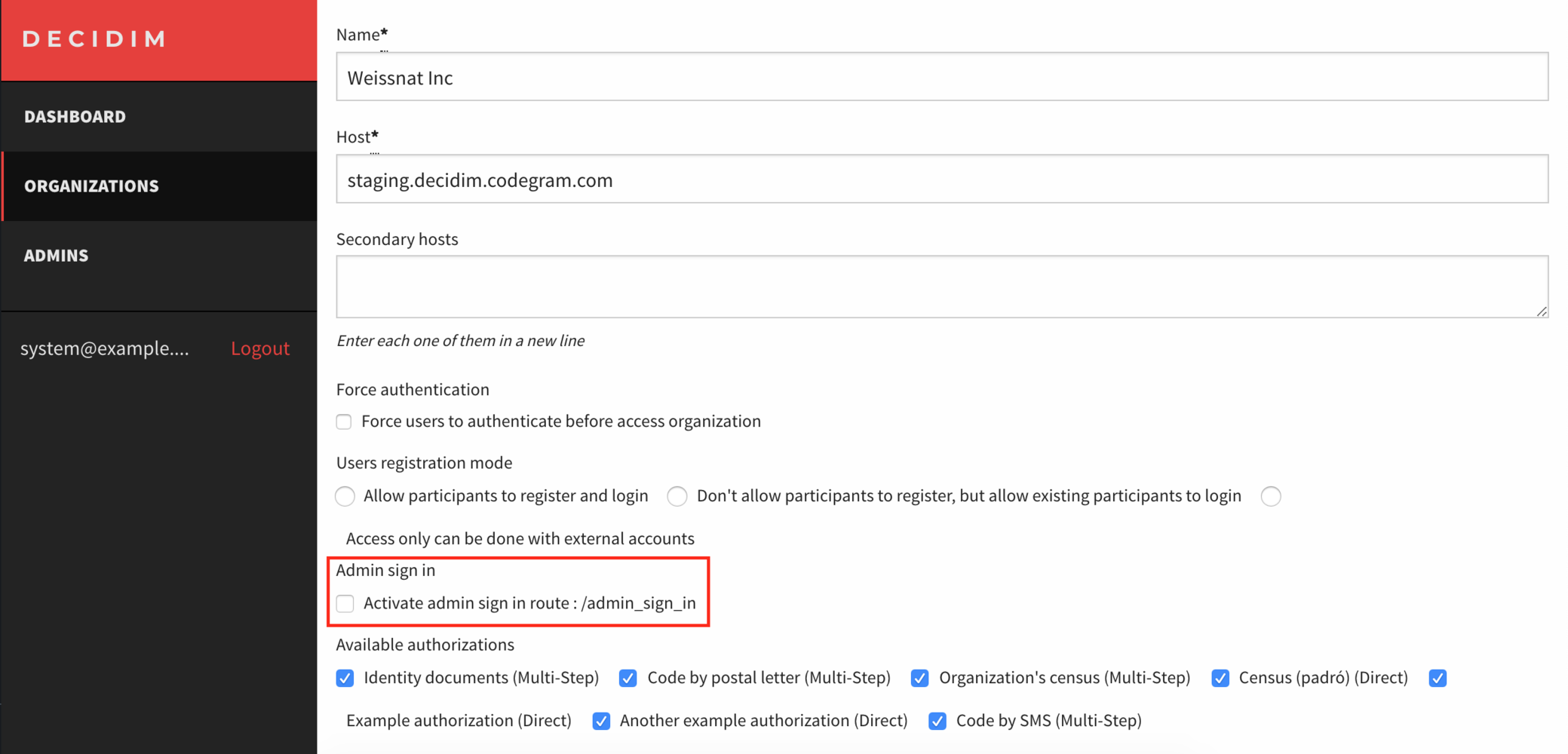Image resolution: width=1568 pixels, height=754 pixels.
Task: Disable Census (padró) (Direct) authorization
Action: click(x=1220, y=678)
